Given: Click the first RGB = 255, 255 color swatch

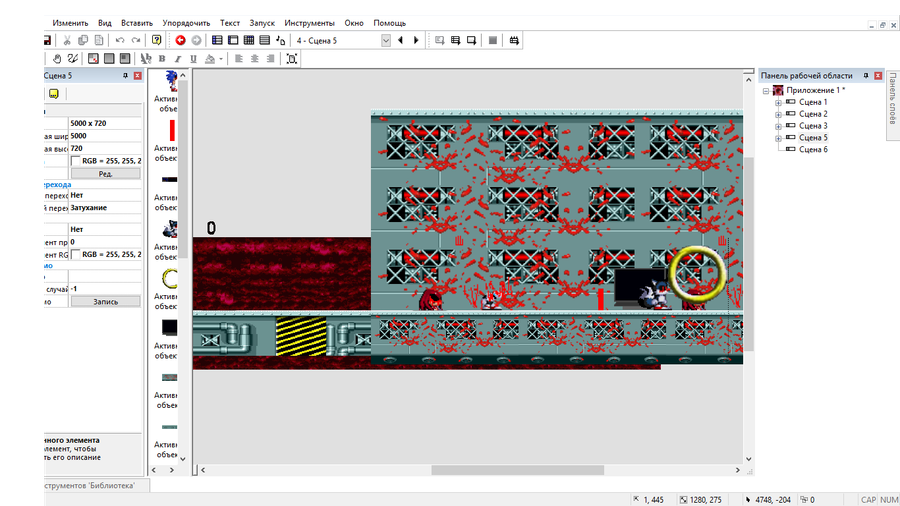Looking at the screenshot, I should [75, 161].
